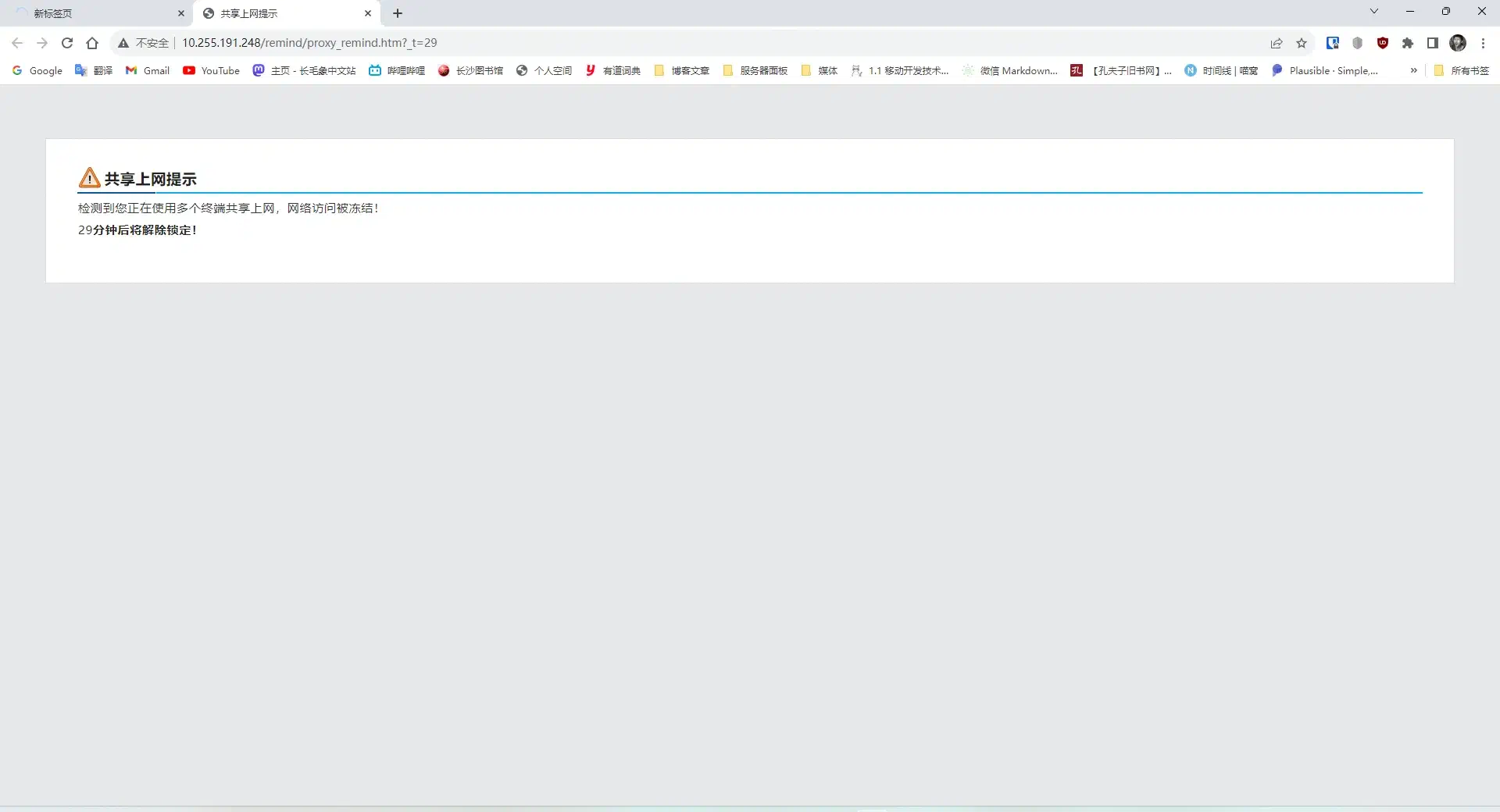Click the uBlock shield extension icon
Screen dimensions: 1500x812
click(x=1383, y=43)
